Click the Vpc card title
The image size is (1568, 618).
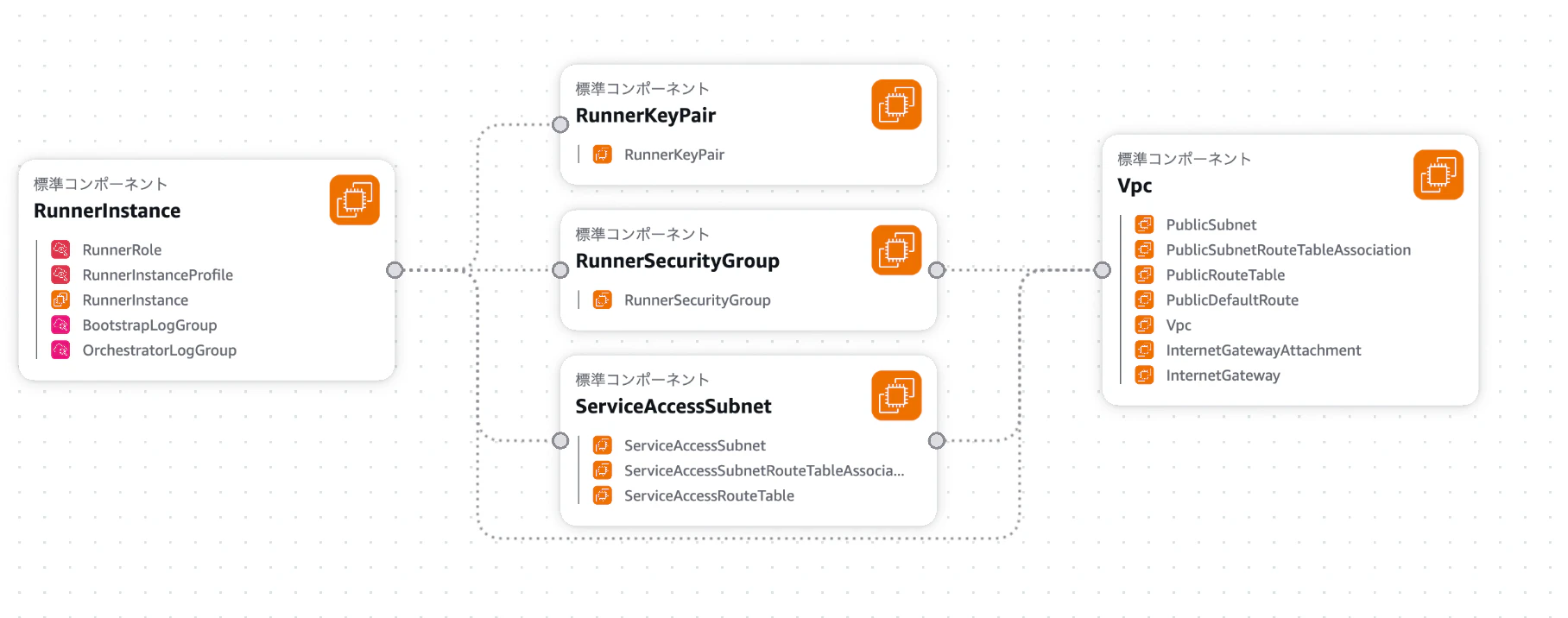(x=1135, y=186)
